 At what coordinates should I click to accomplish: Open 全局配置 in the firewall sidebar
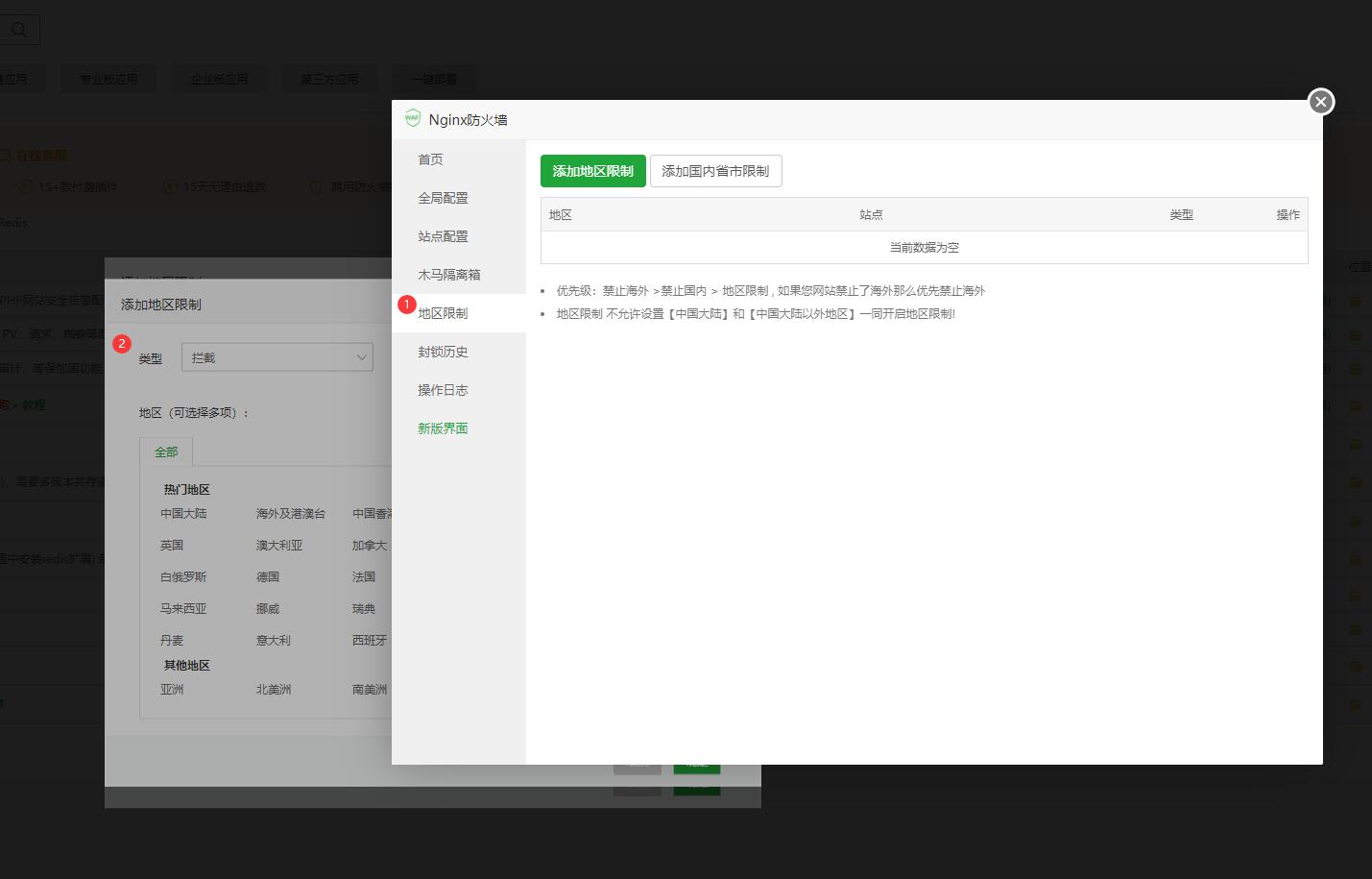click(x=459, y=198)
